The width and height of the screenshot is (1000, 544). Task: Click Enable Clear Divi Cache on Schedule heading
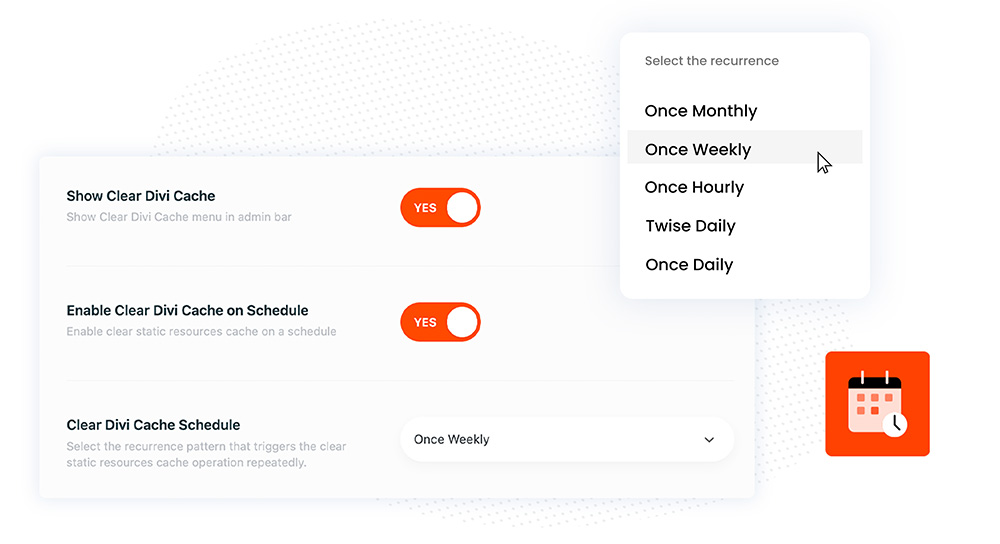tap(188, 311)
